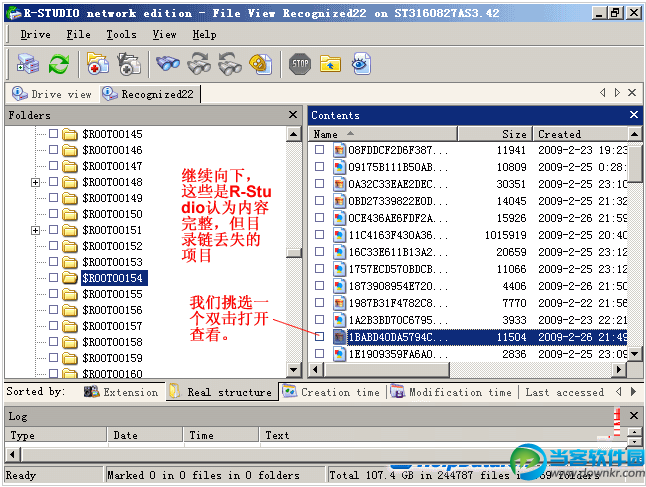This screenshot has height=487, width=646.
Task: Open the View menu
Action: pyautogui.click(x=164, y=35)
